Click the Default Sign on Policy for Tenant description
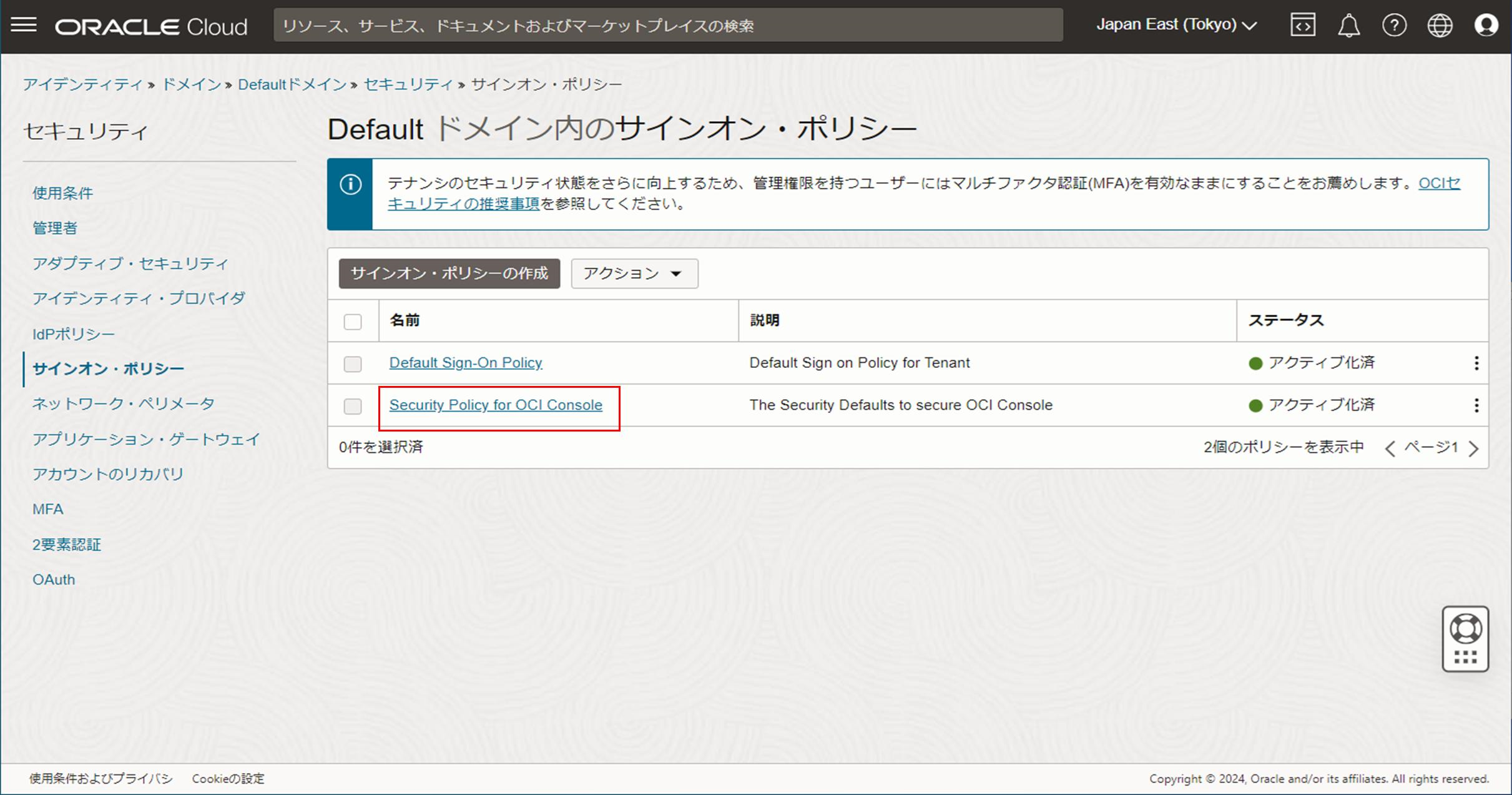This screenshot has height=795, width=1512. [860, 363]
